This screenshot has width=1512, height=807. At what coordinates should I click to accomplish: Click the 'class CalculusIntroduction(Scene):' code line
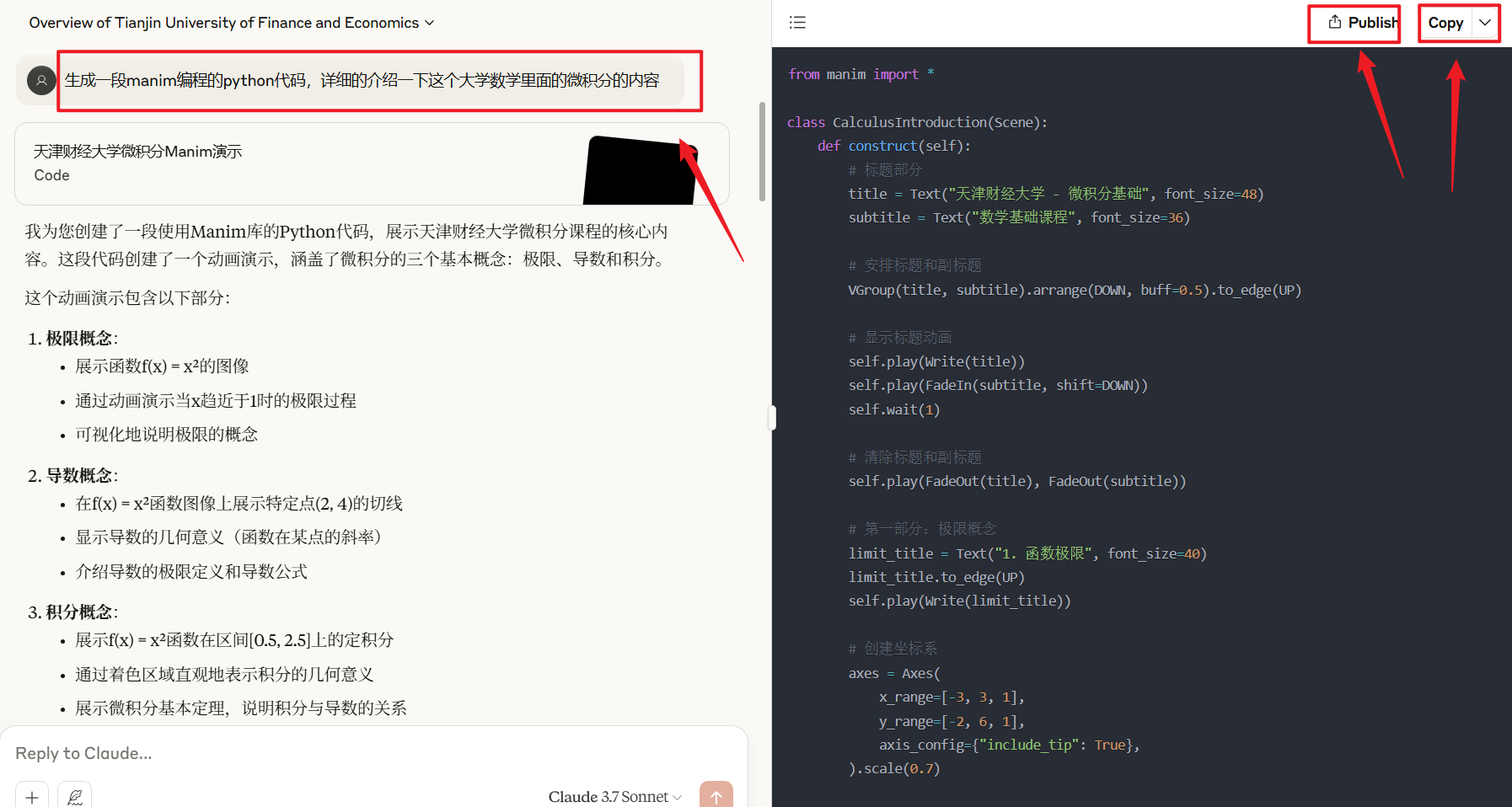tap(917, 122)
